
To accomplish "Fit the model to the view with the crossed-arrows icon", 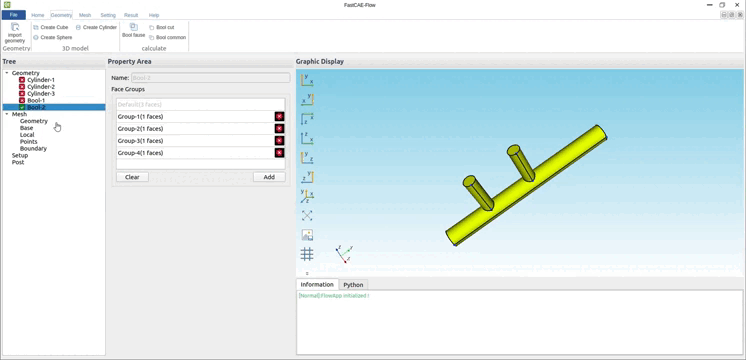I will [307, 216].
